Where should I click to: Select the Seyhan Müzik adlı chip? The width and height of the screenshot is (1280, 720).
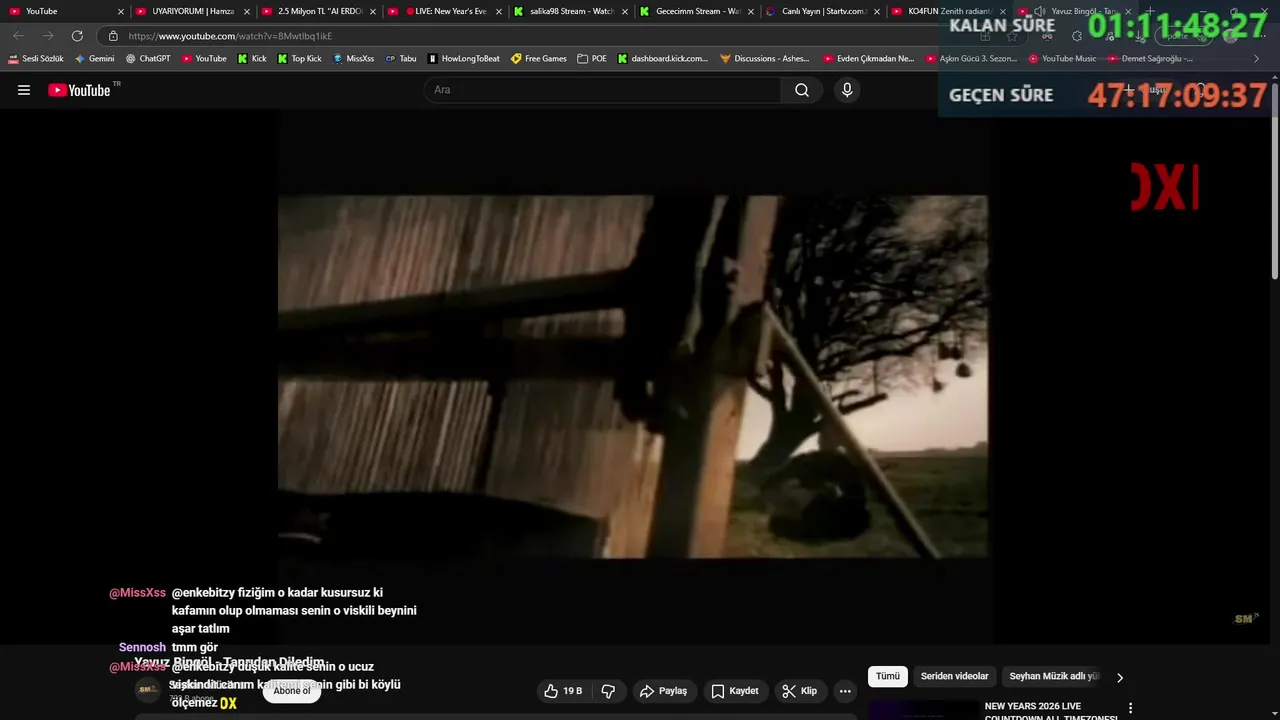pos(1053,677)
